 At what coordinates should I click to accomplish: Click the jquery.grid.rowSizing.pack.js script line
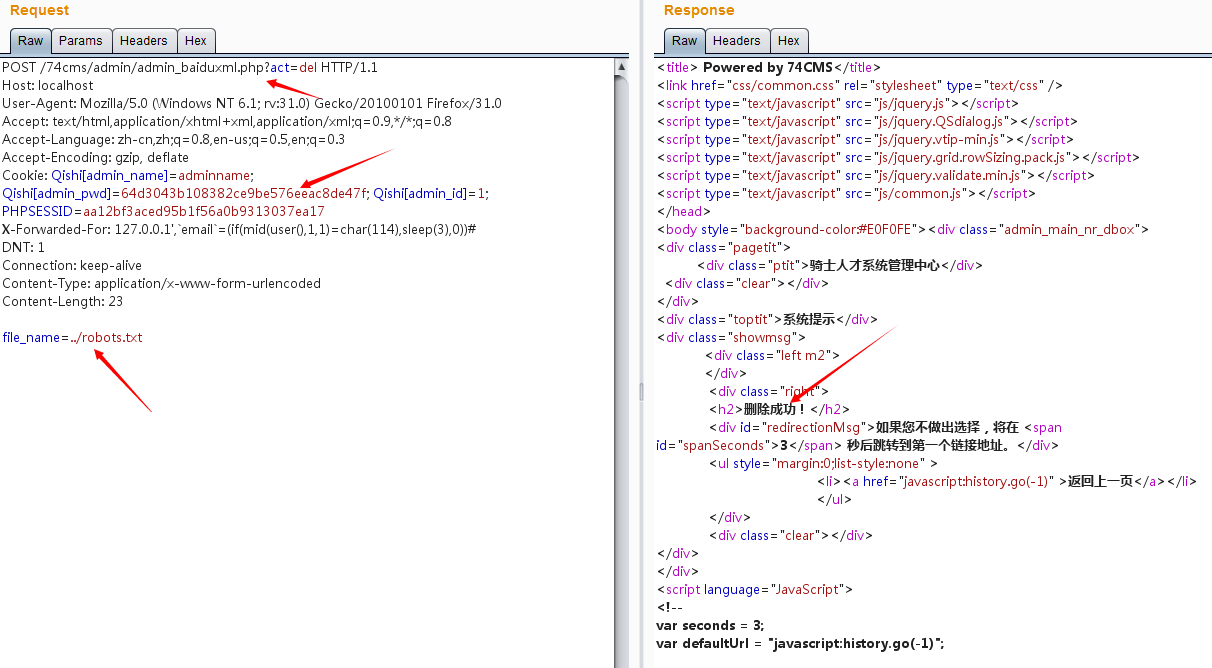pos(899,157)
